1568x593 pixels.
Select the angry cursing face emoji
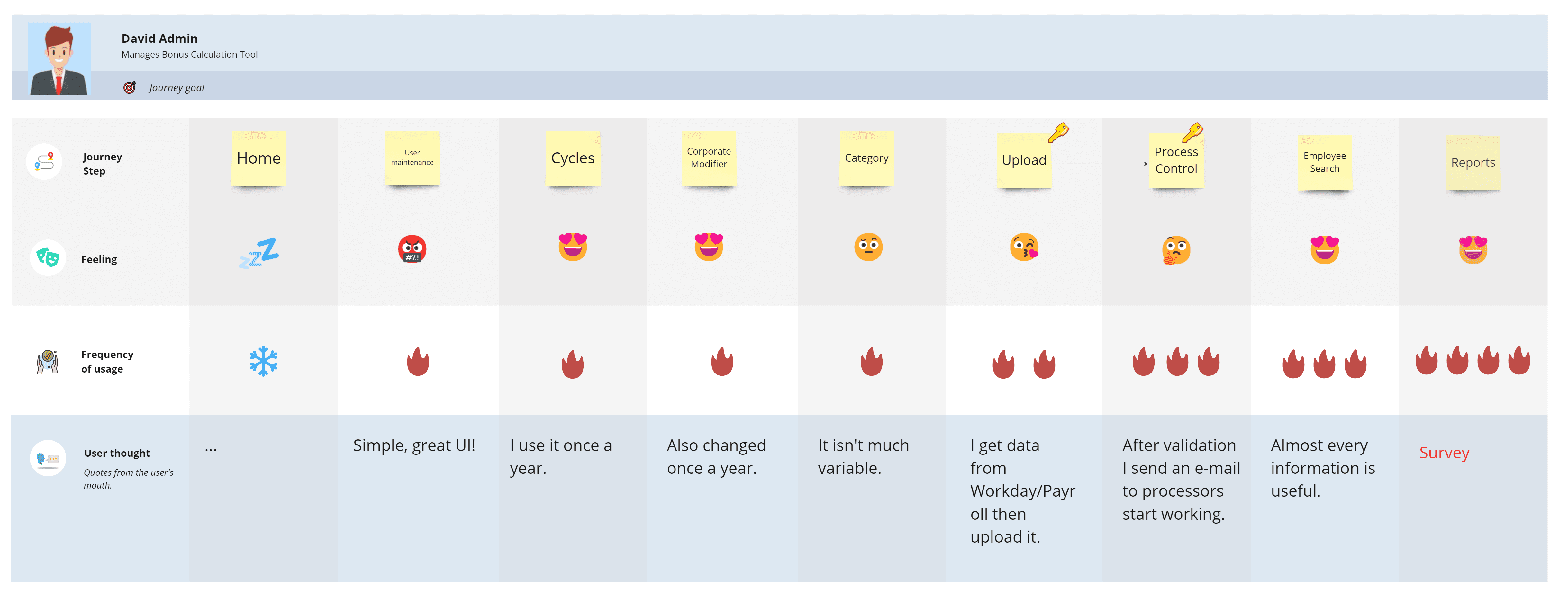(x=412, y=249)
